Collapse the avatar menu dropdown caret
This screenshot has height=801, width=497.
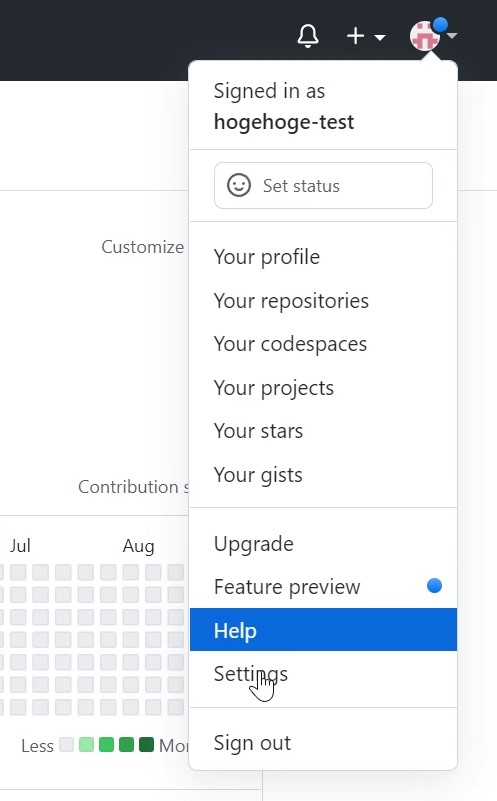[x=452, y=36]
